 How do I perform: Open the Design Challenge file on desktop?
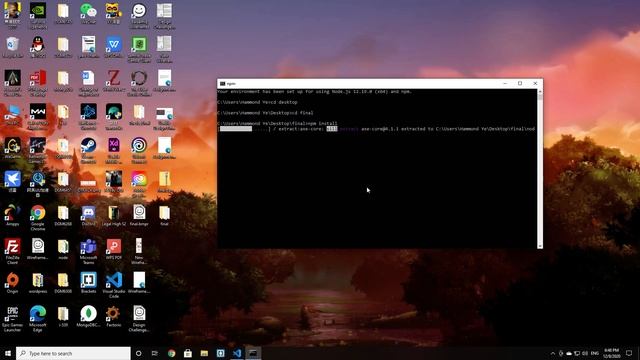(139, 318)
